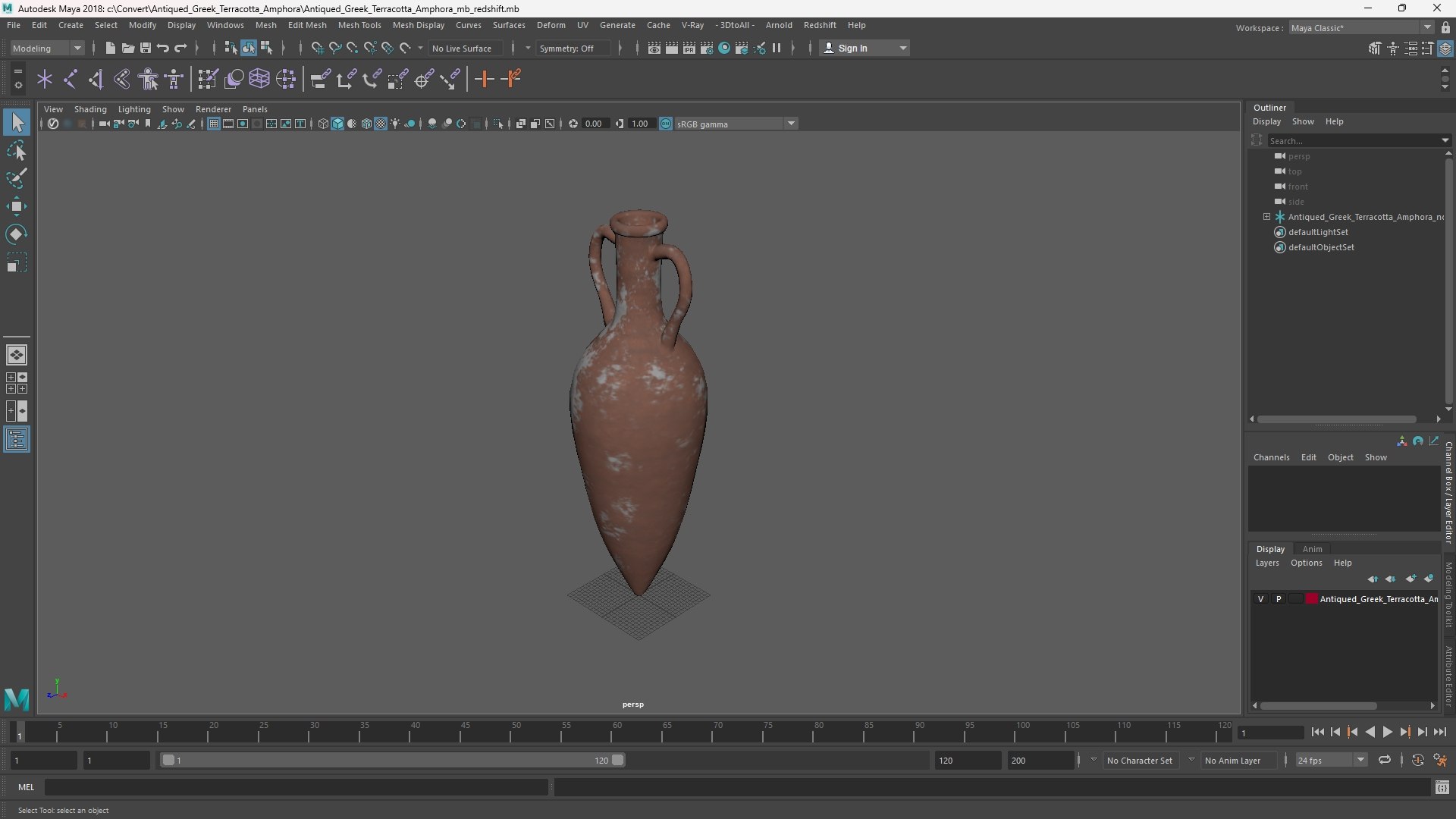
Task: Create a new scene icon
Action: [111, 48]
